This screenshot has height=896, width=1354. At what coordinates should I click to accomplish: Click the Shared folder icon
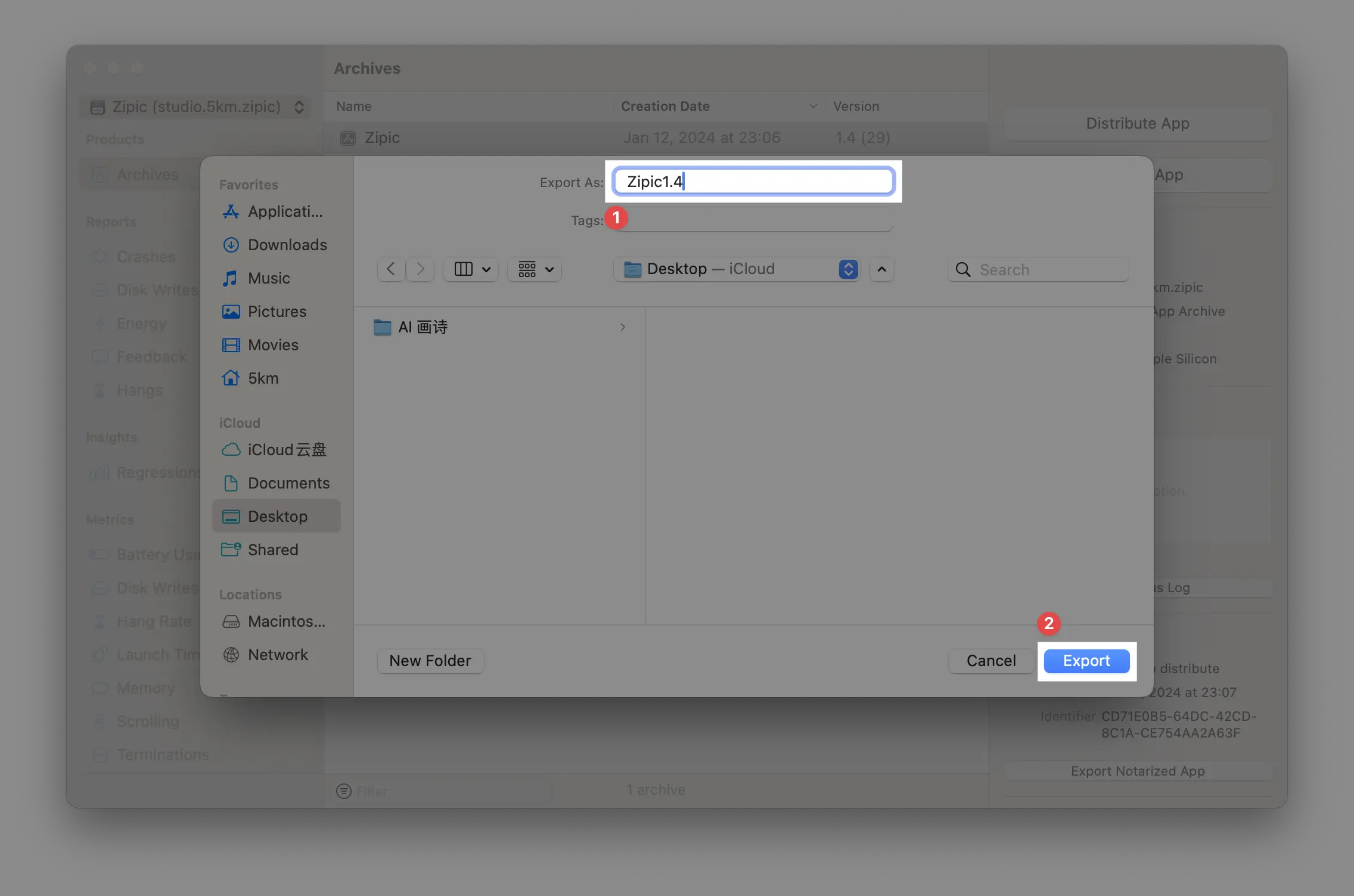231,549
